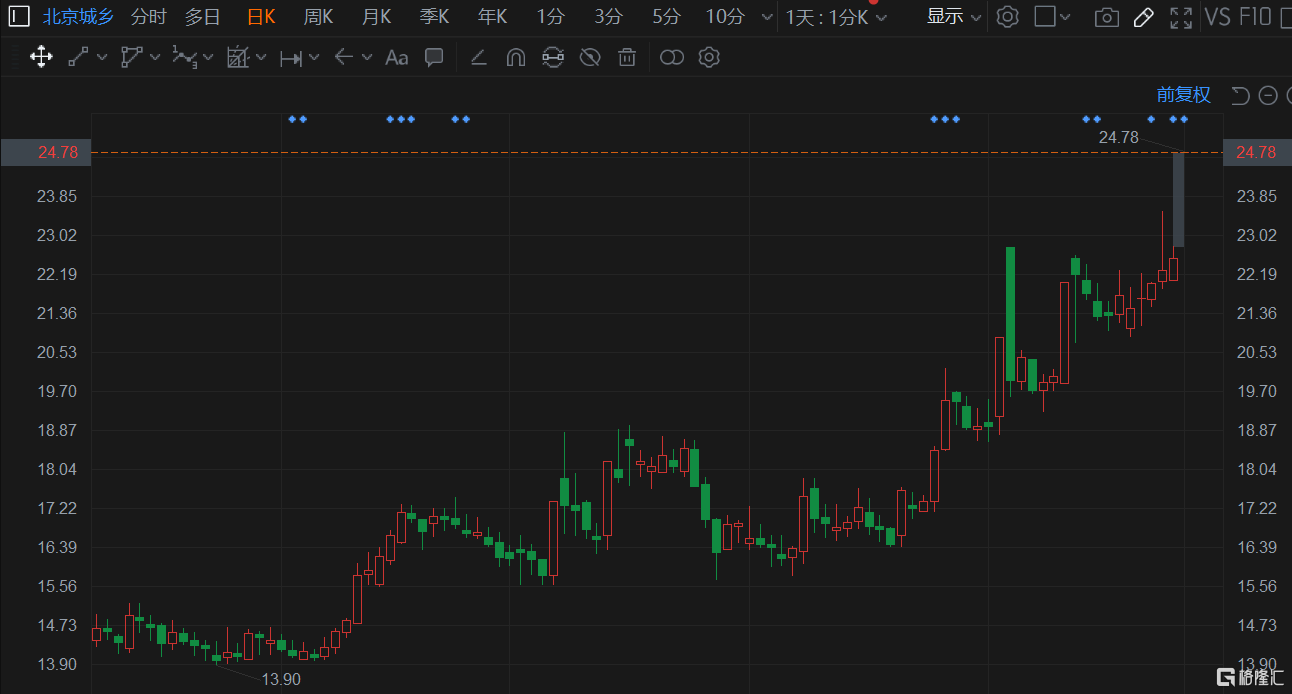Screen dimensions: 1292x694
Task: Expand wave tool options chevron
Action: point(208,57)
